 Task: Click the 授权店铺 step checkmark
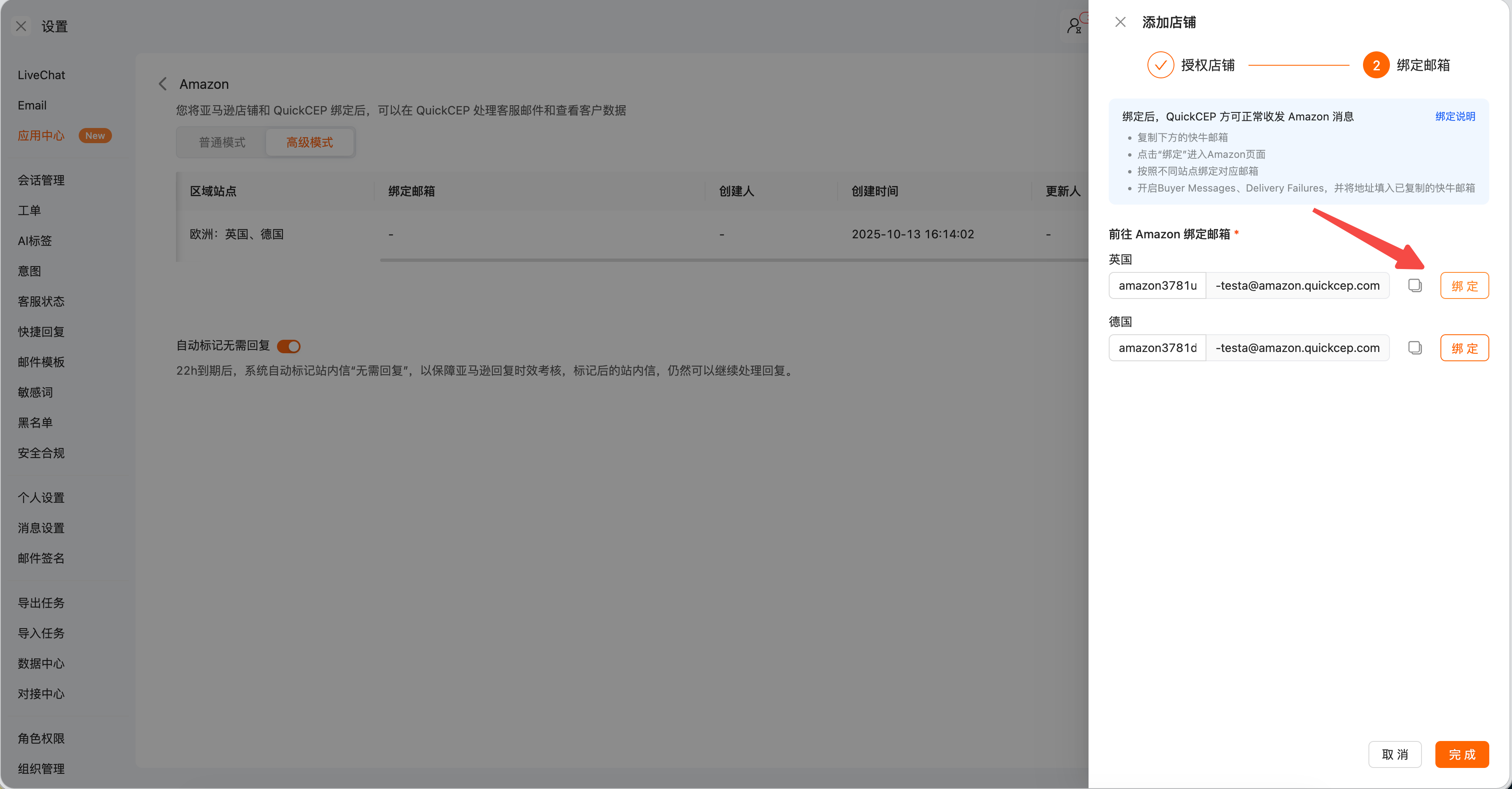click(x=1161, y=65)
